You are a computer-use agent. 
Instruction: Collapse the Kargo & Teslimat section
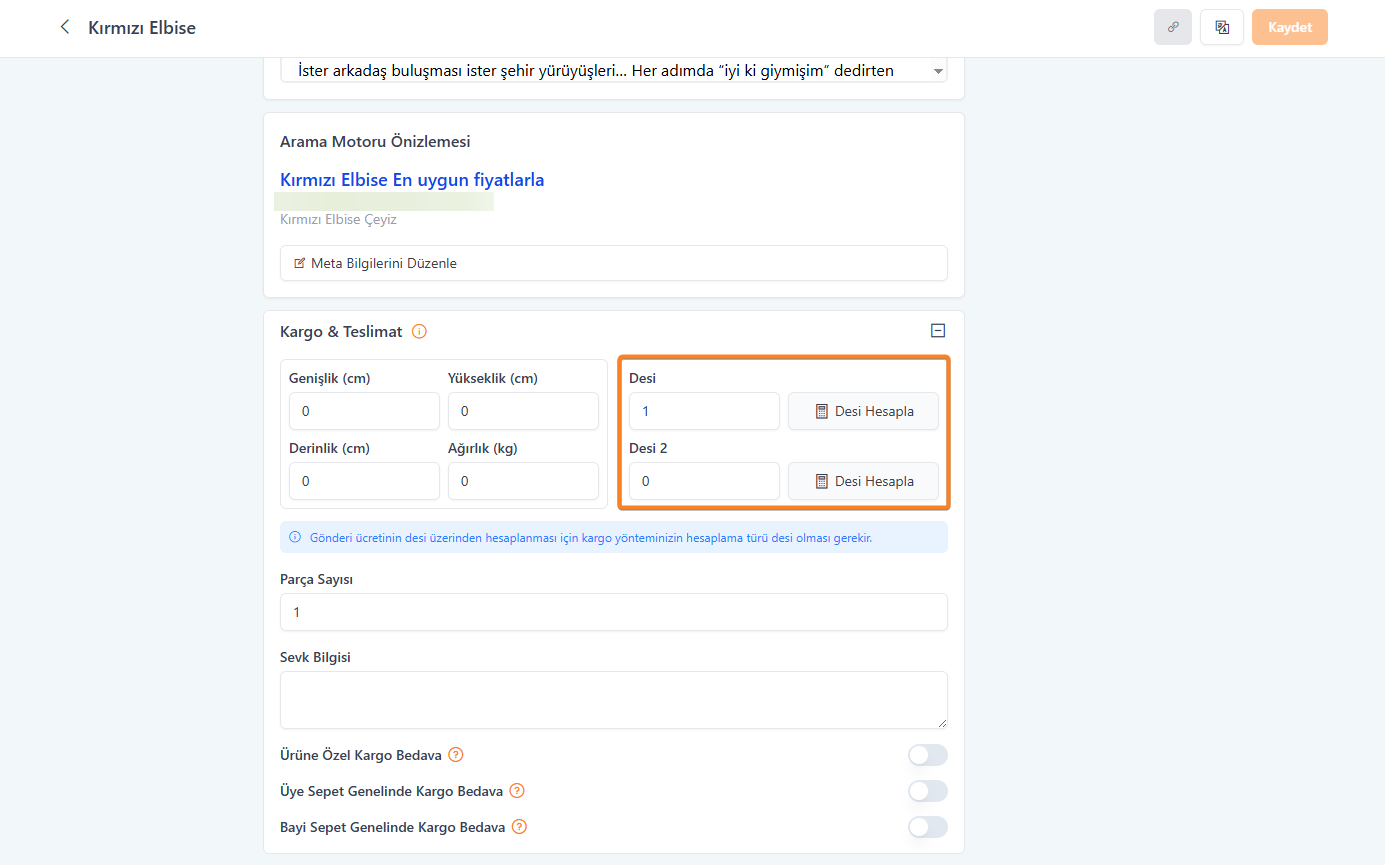coord(938,331)
